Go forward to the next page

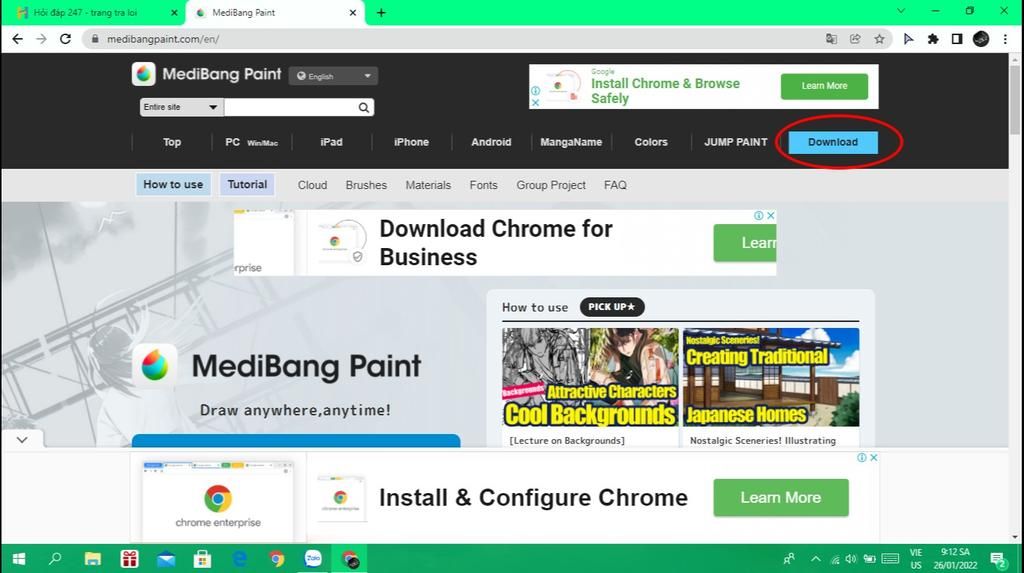41,39
